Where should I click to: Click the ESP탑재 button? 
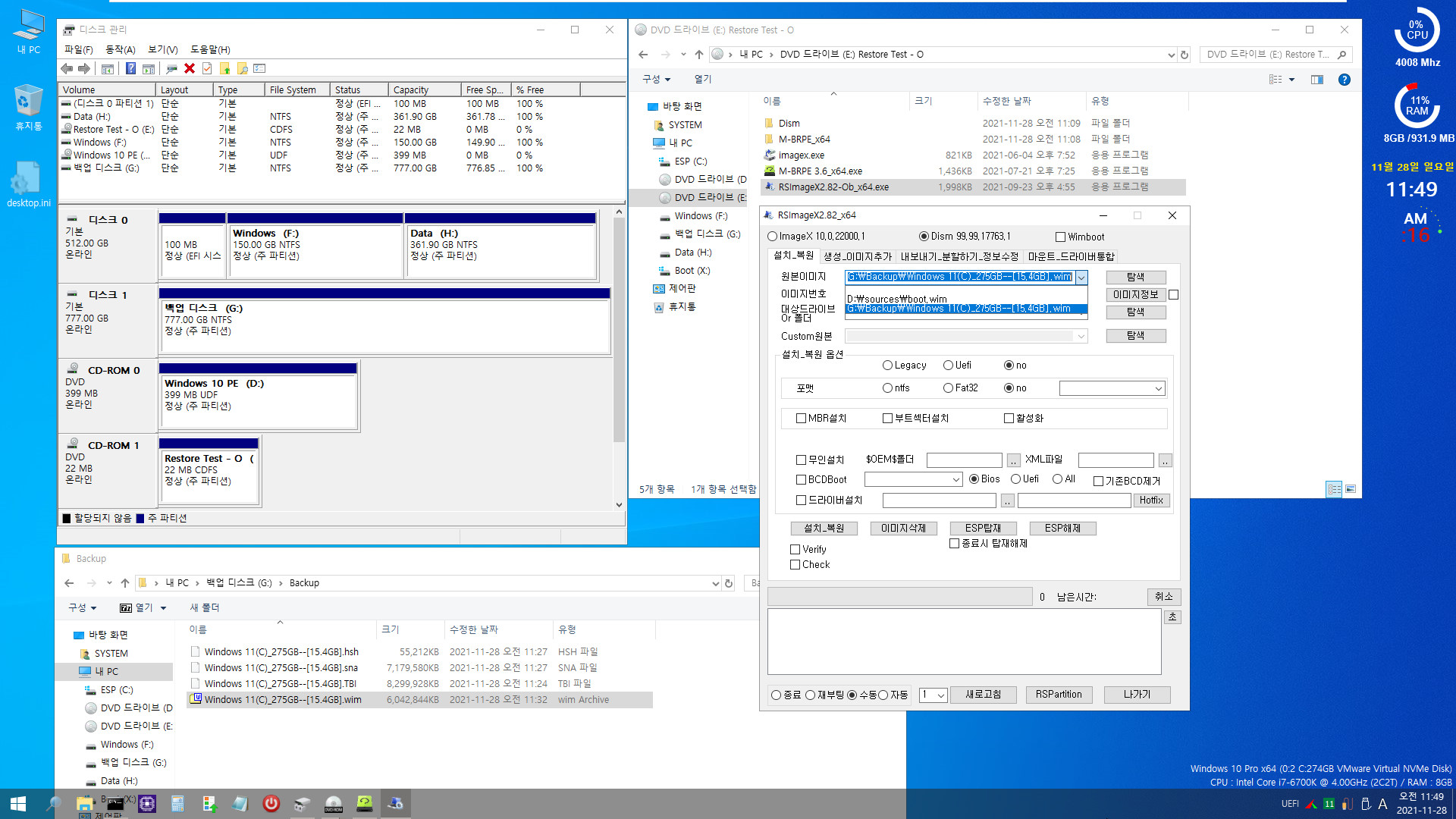tap(983, 529)
